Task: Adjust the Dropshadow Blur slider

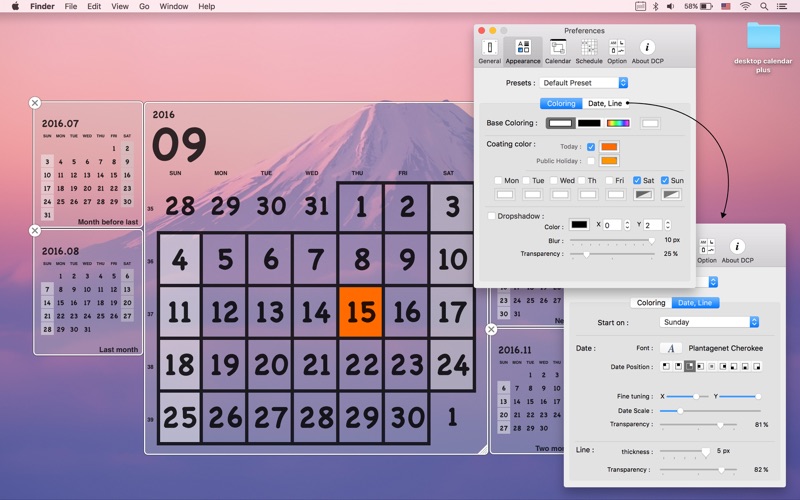Action: point(612,240)
